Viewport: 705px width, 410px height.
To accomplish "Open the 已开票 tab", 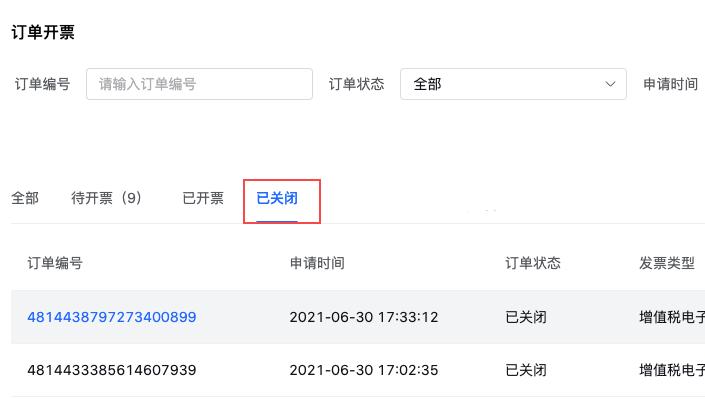I will tap(203, 198).
